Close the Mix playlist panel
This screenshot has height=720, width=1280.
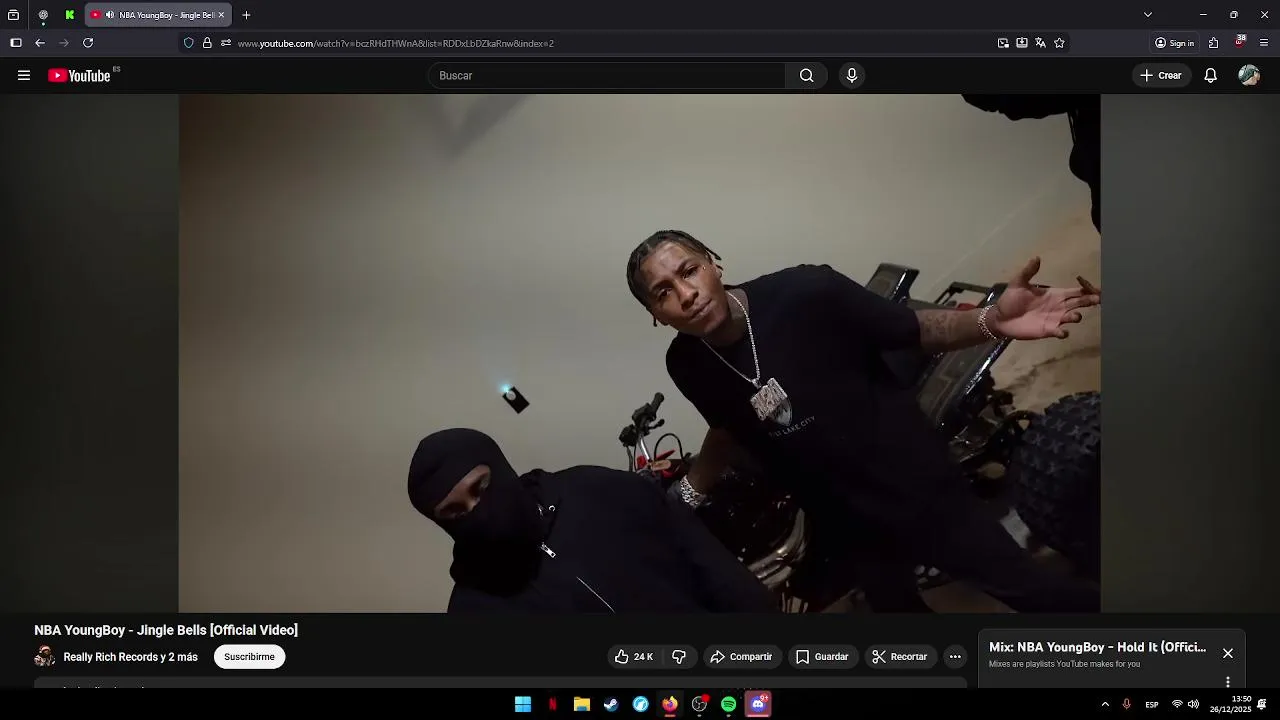(1228, 653)
